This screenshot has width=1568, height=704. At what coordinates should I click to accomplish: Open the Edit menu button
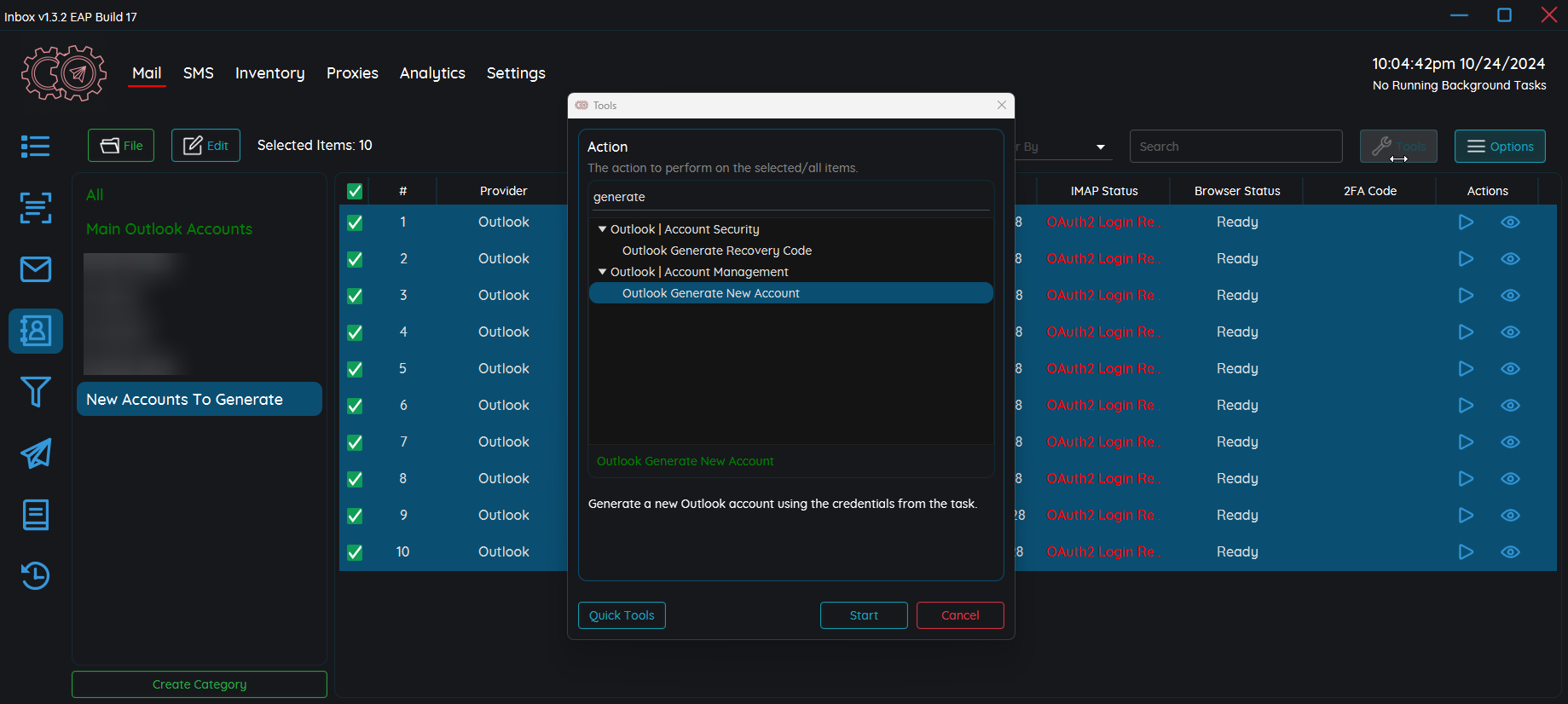point(205,146)
